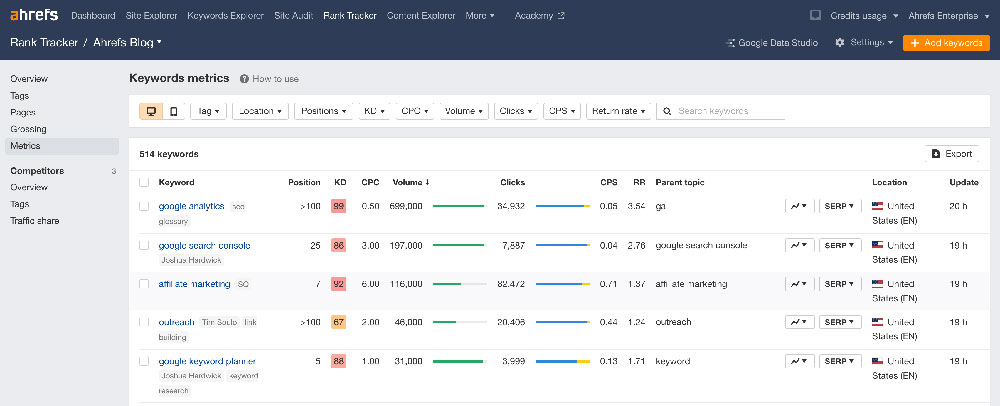Open the KD filter dropdown
The height and width of the screenshot is (406, 1000).
374,111
